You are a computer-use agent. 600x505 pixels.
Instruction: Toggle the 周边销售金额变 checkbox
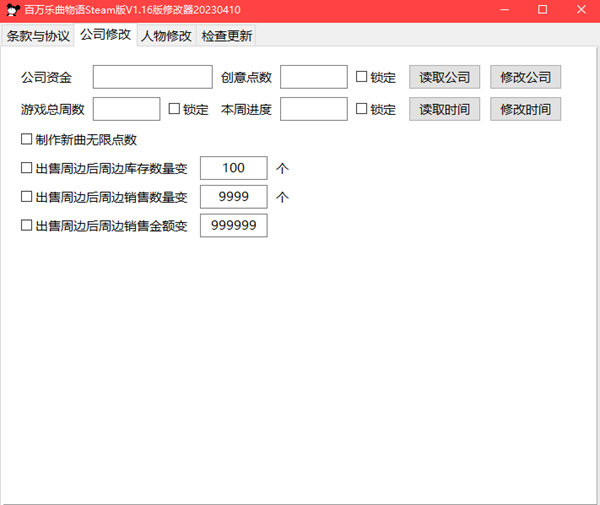click(27, 226)
